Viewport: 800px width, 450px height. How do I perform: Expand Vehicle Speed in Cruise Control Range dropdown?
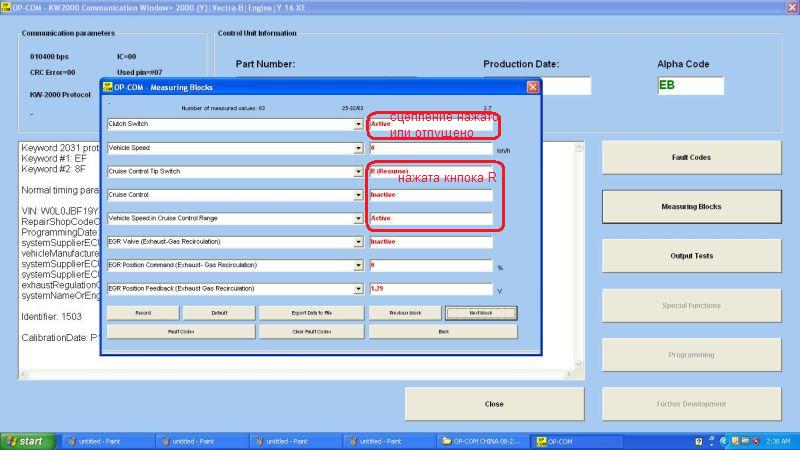pyautogui.click(x=358, y=218)
